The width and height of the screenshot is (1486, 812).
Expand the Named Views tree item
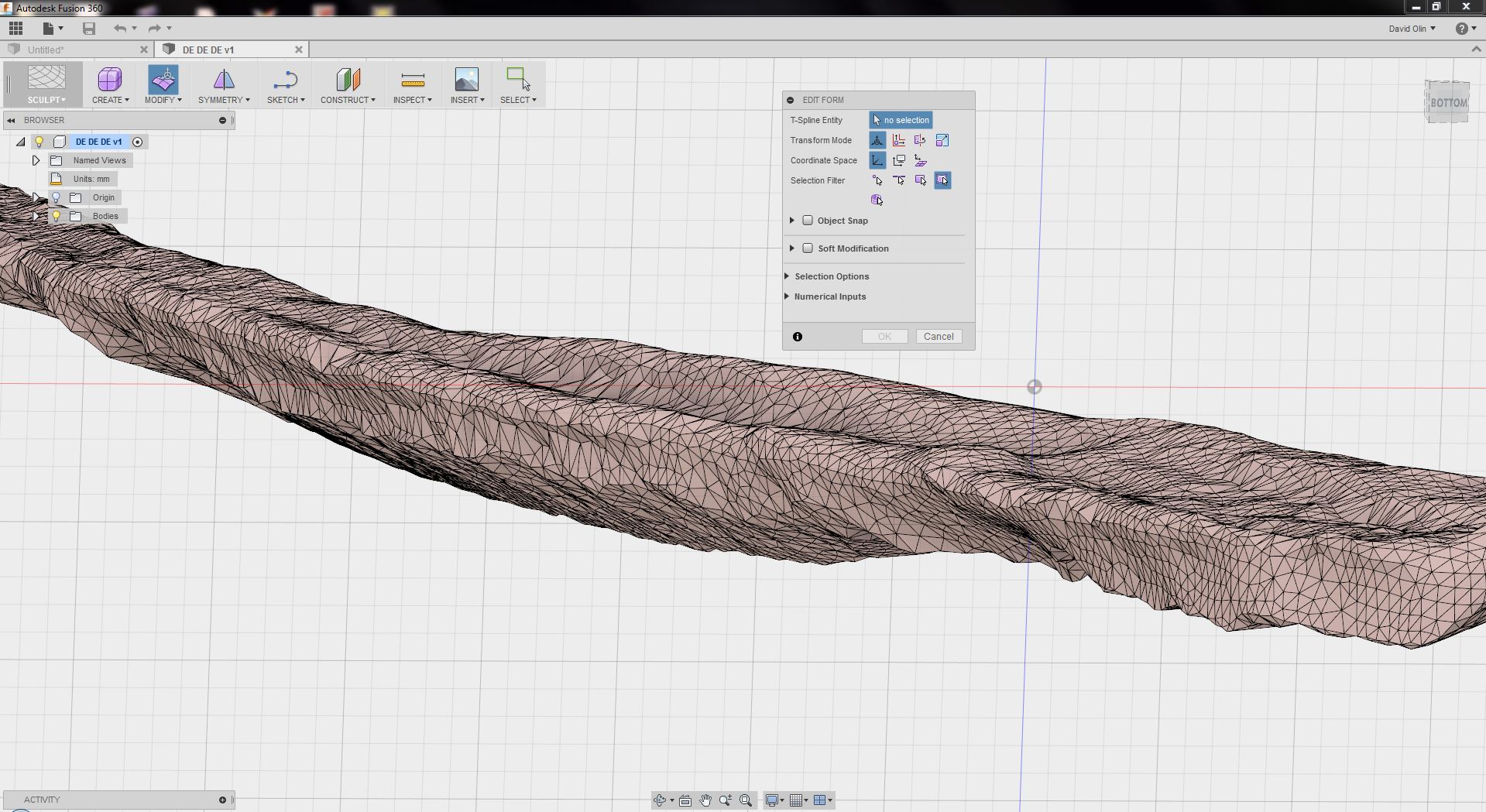pyautogui.click(x=36, y=160)
